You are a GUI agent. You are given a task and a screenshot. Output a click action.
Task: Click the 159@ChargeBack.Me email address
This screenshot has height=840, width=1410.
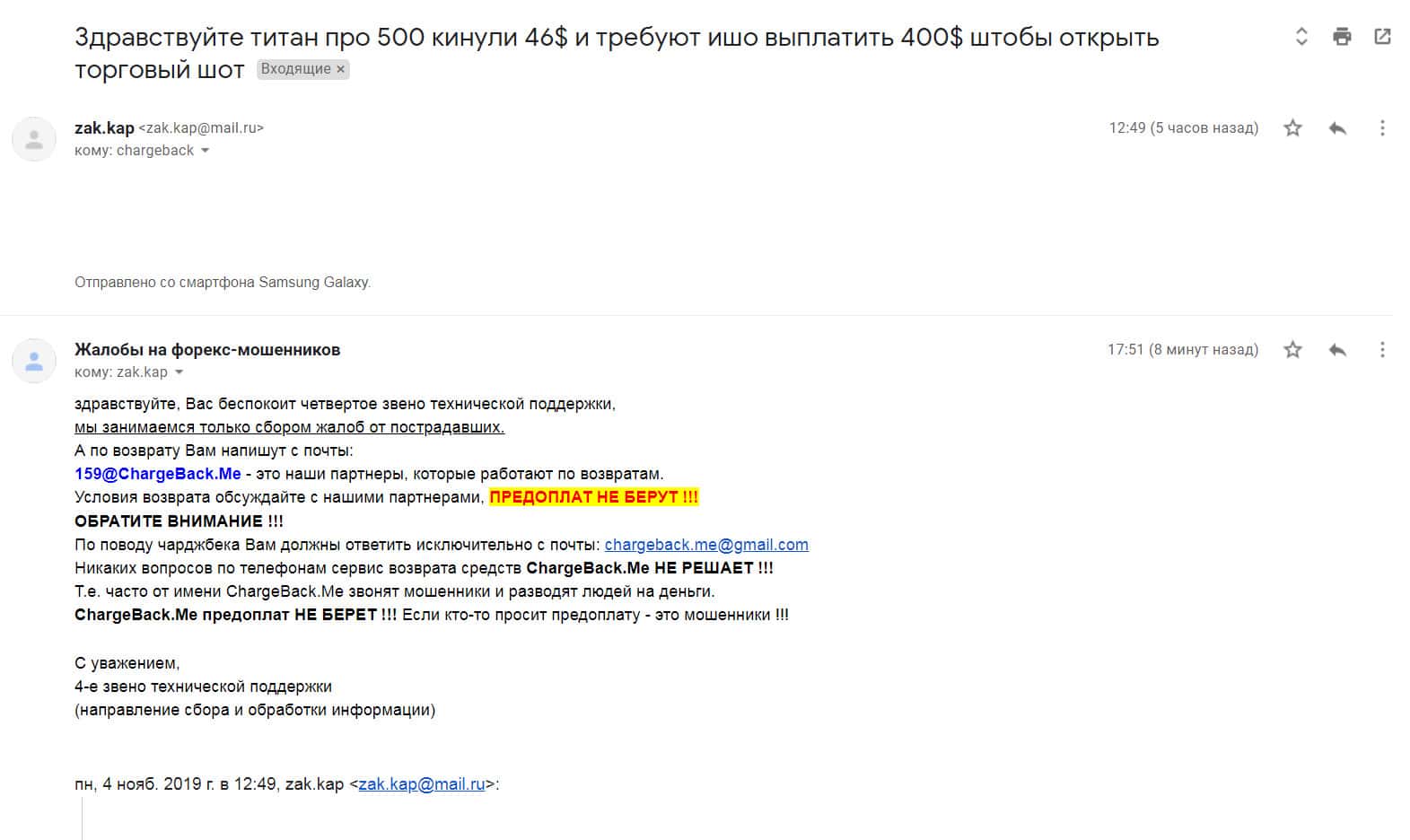point(158,474)
